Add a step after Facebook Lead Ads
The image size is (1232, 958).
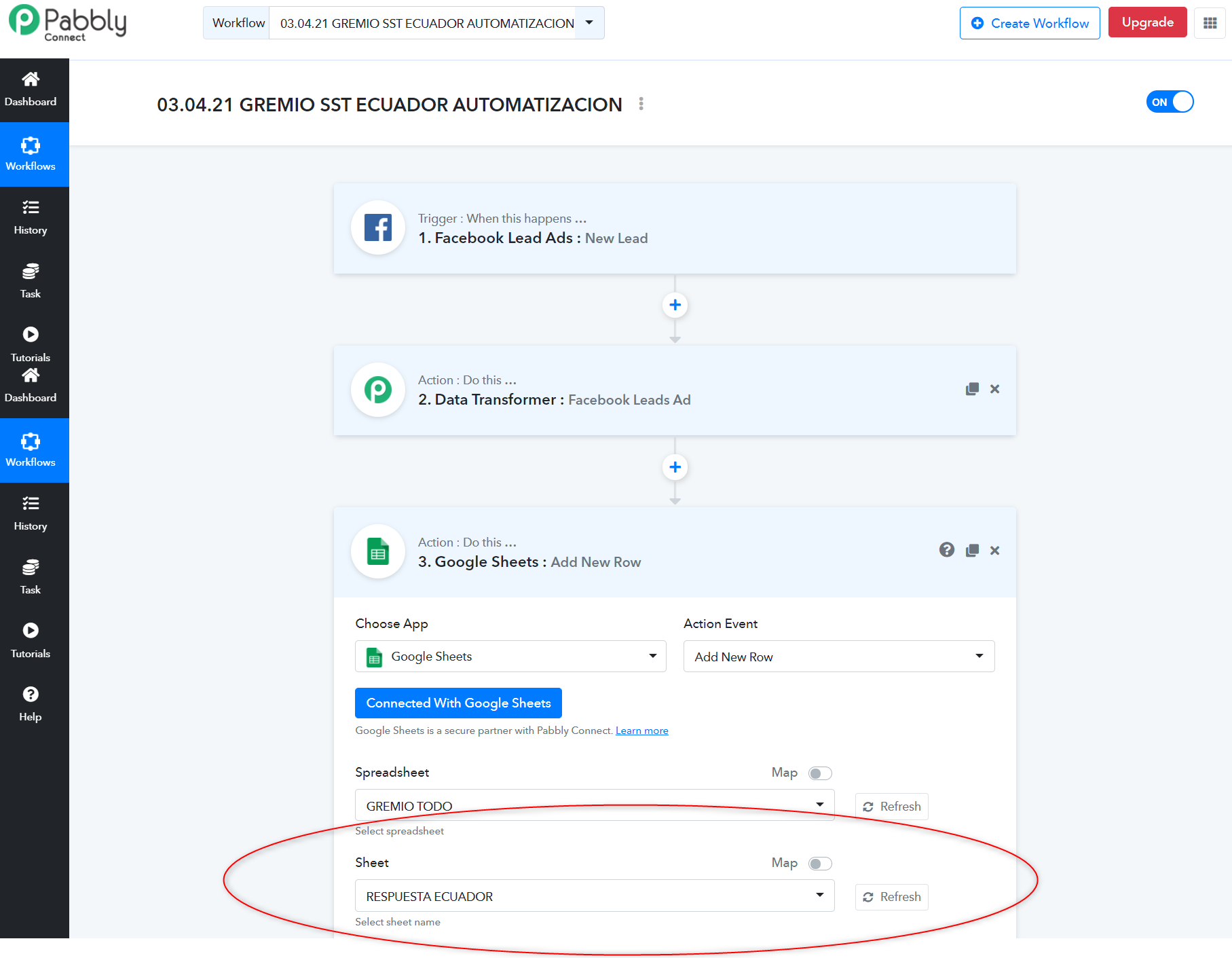click(x=675, y=305)
